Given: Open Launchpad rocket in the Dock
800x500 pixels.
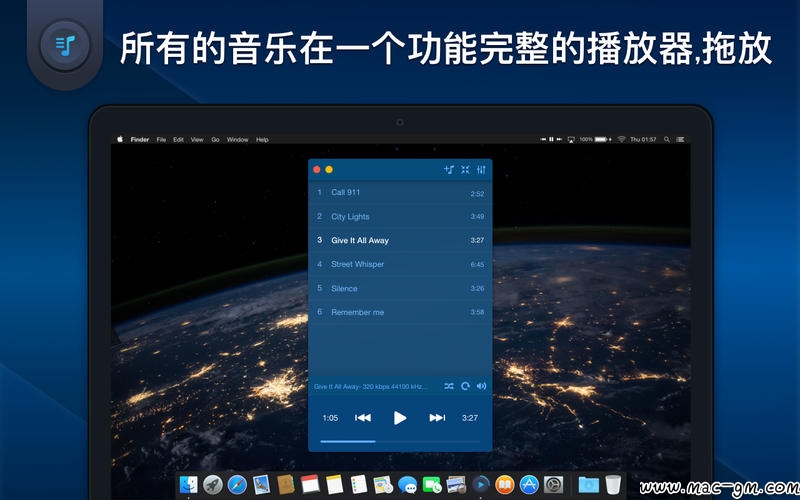Looking at the screenshot, I should pyautogui.click(x=212, y=484).
